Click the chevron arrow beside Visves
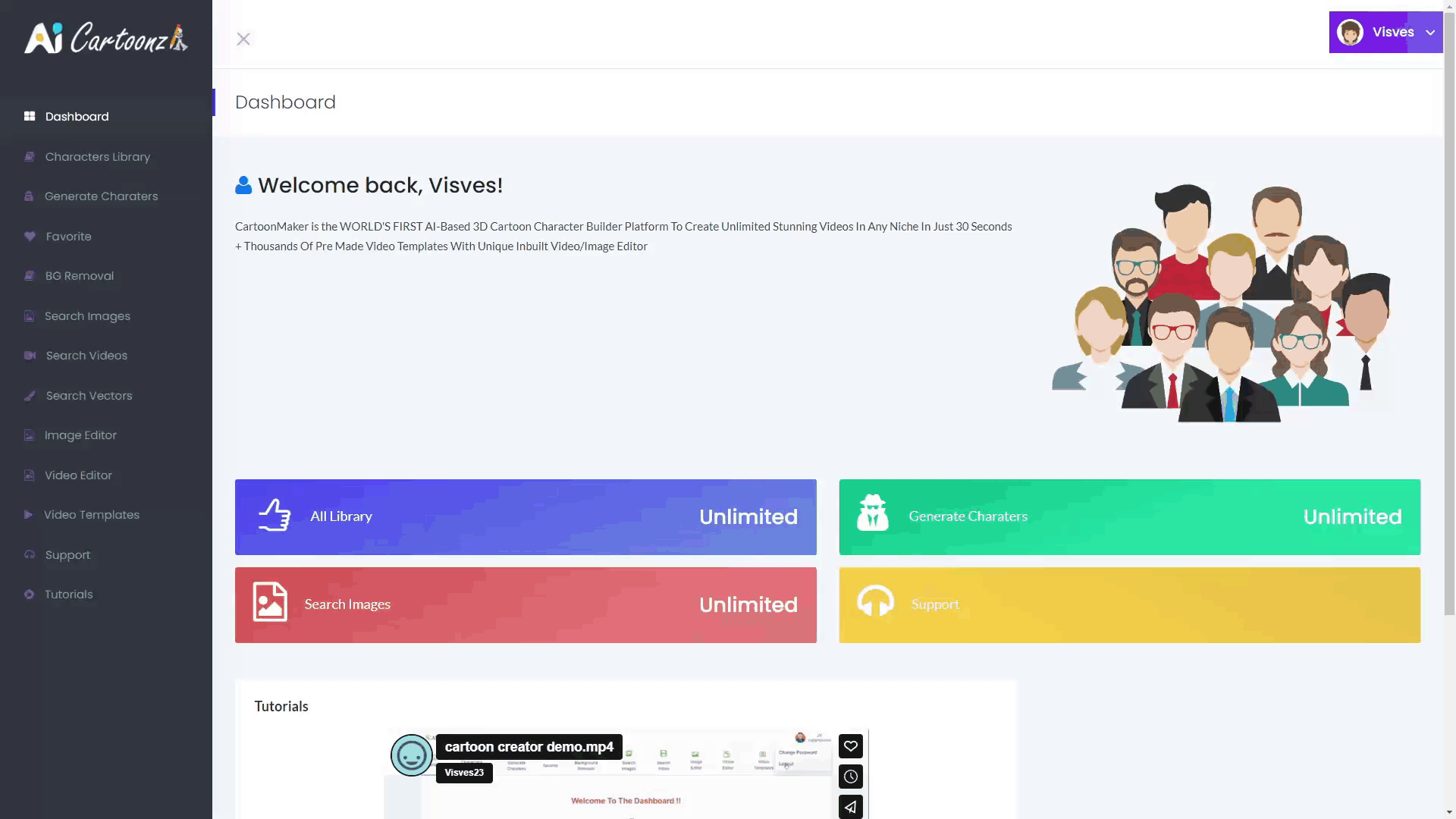 pyautogui.click(x=1430, y=33)
